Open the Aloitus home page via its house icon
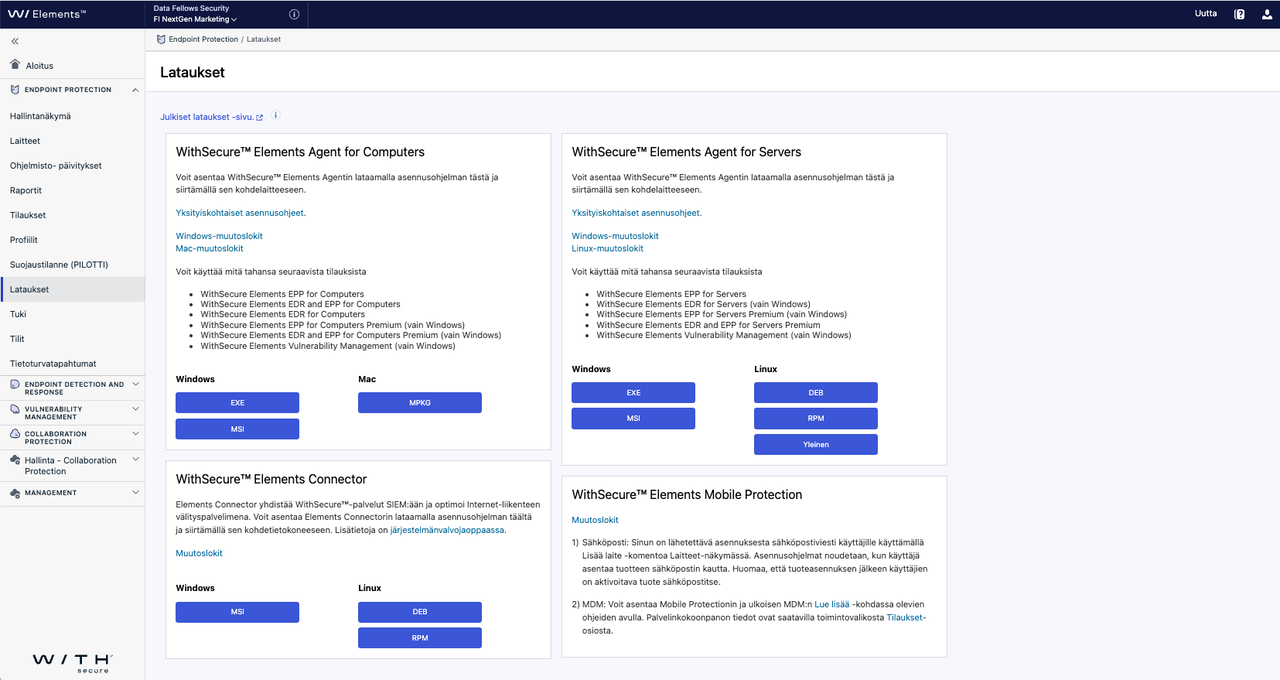1280x680 pixels. 14,65
